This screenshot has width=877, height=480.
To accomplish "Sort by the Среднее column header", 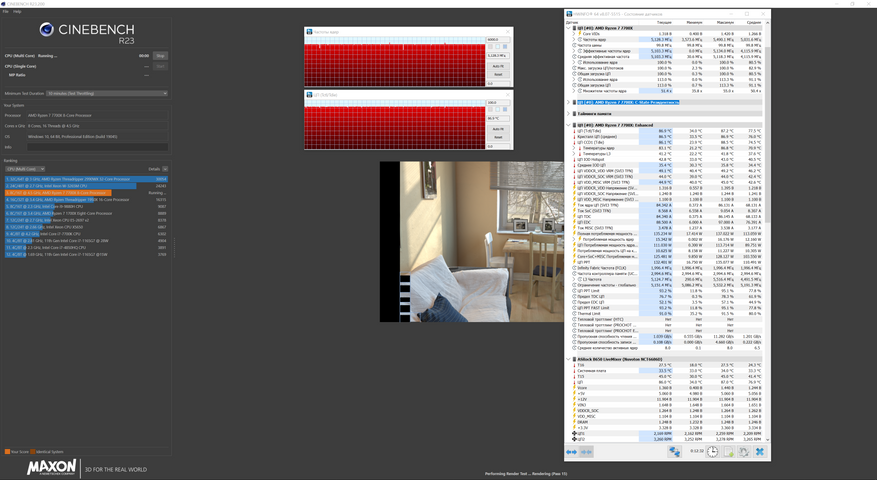I will (x=754, y=22).
